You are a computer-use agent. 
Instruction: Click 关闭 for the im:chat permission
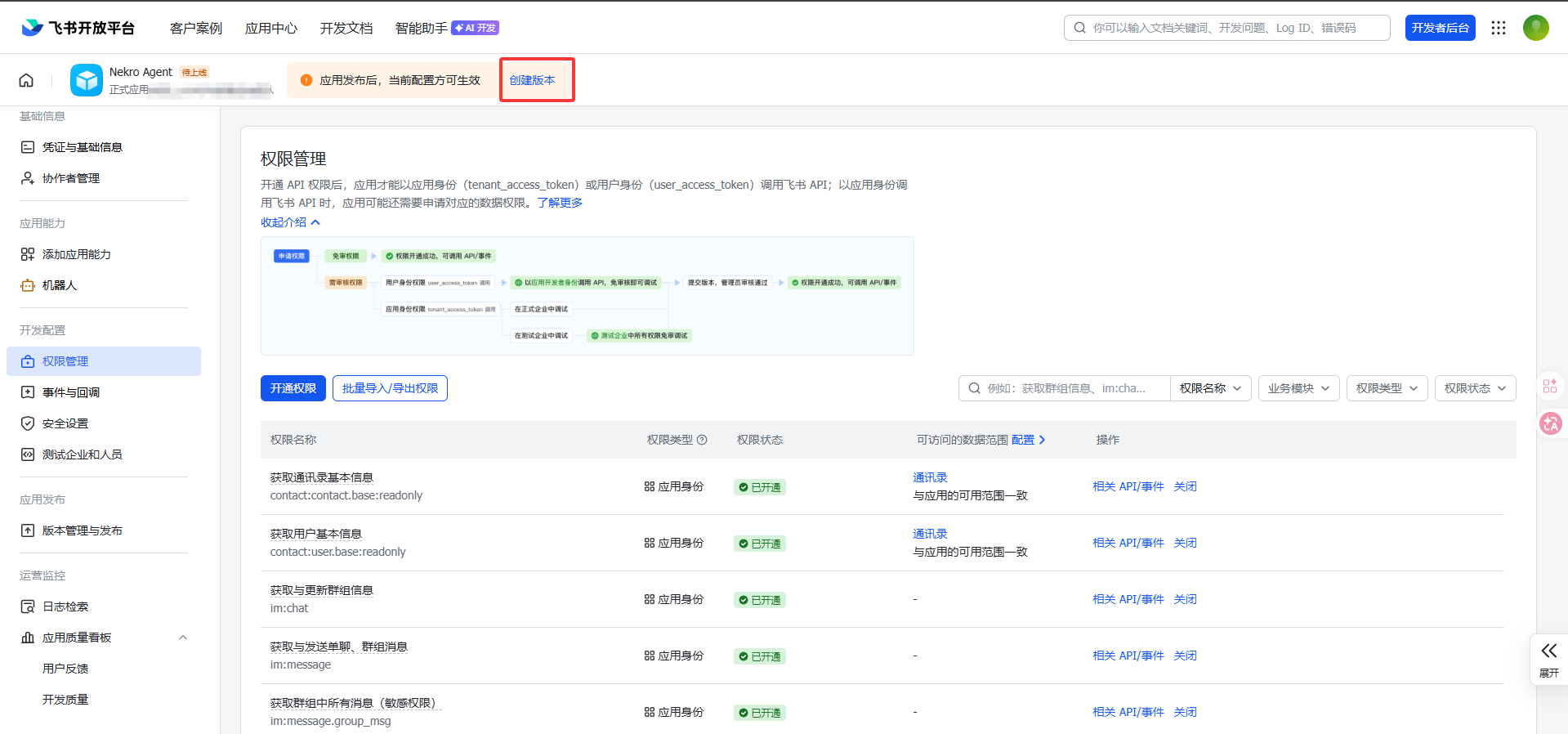[x=1185, y=599]
